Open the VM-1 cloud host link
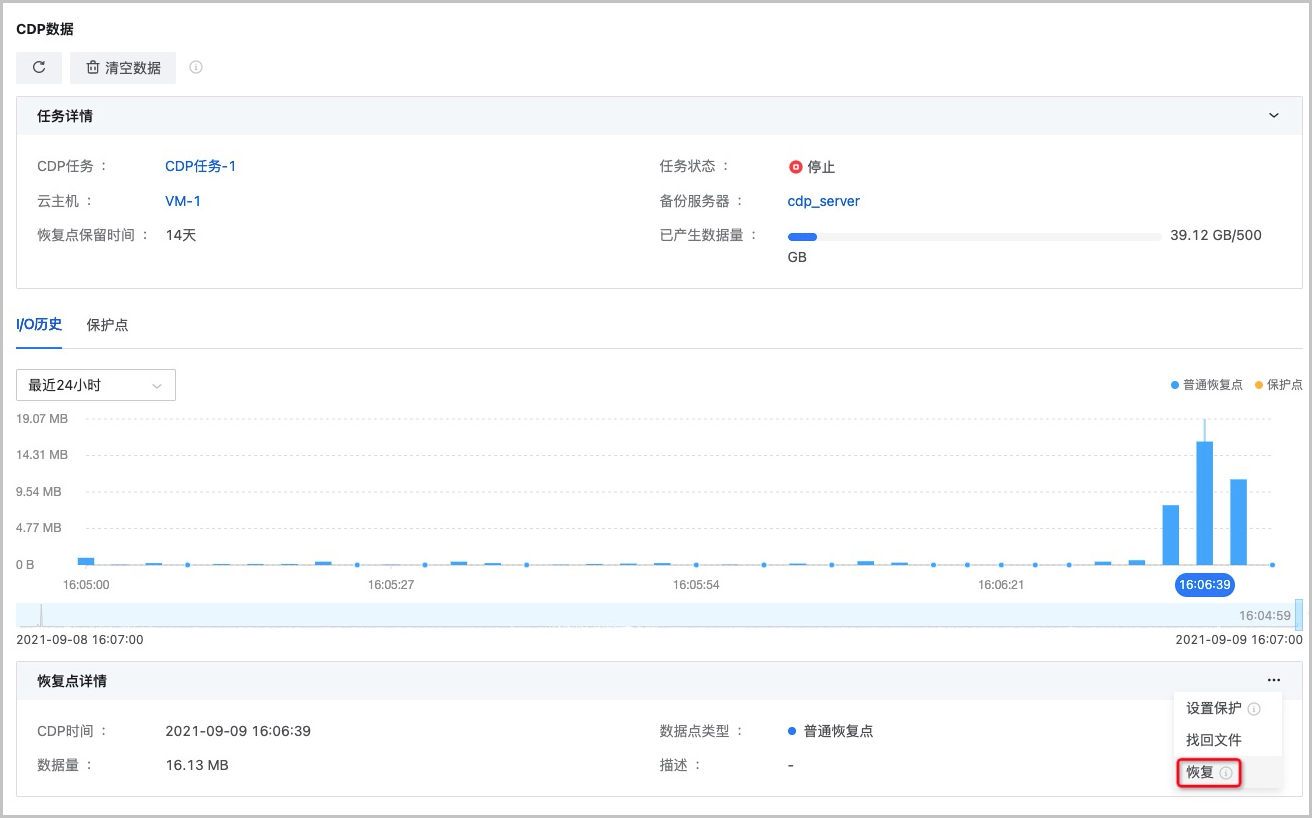The image size is (1312, 818). 183,201
